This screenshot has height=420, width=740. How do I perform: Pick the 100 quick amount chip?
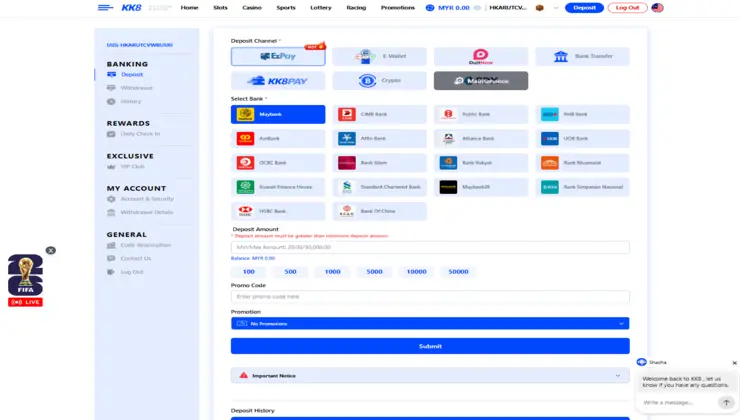pos(249,272)
